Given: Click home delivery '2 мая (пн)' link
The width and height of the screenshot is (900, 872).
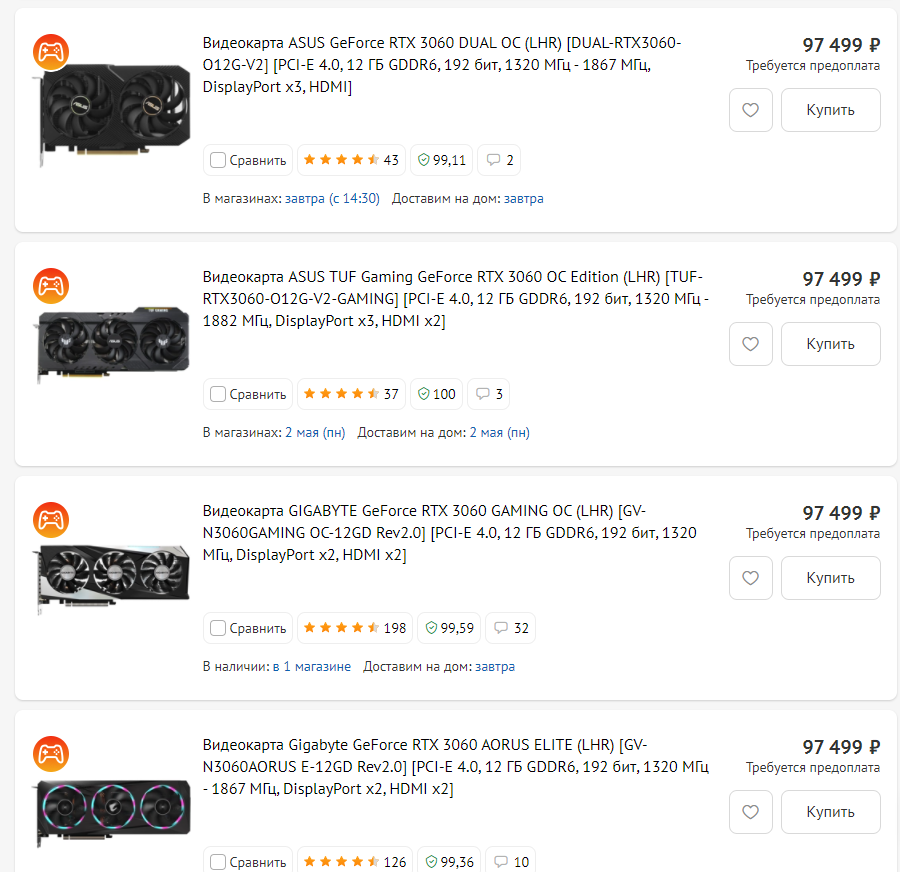Looking at the screenshot, I should (499, 432).
